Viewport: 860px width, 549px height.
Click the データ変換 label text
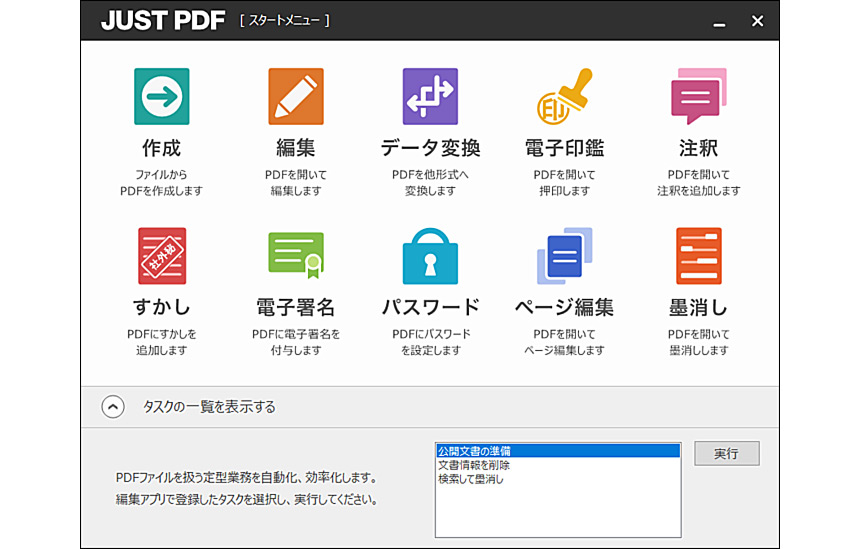click(x=431, y=148)
